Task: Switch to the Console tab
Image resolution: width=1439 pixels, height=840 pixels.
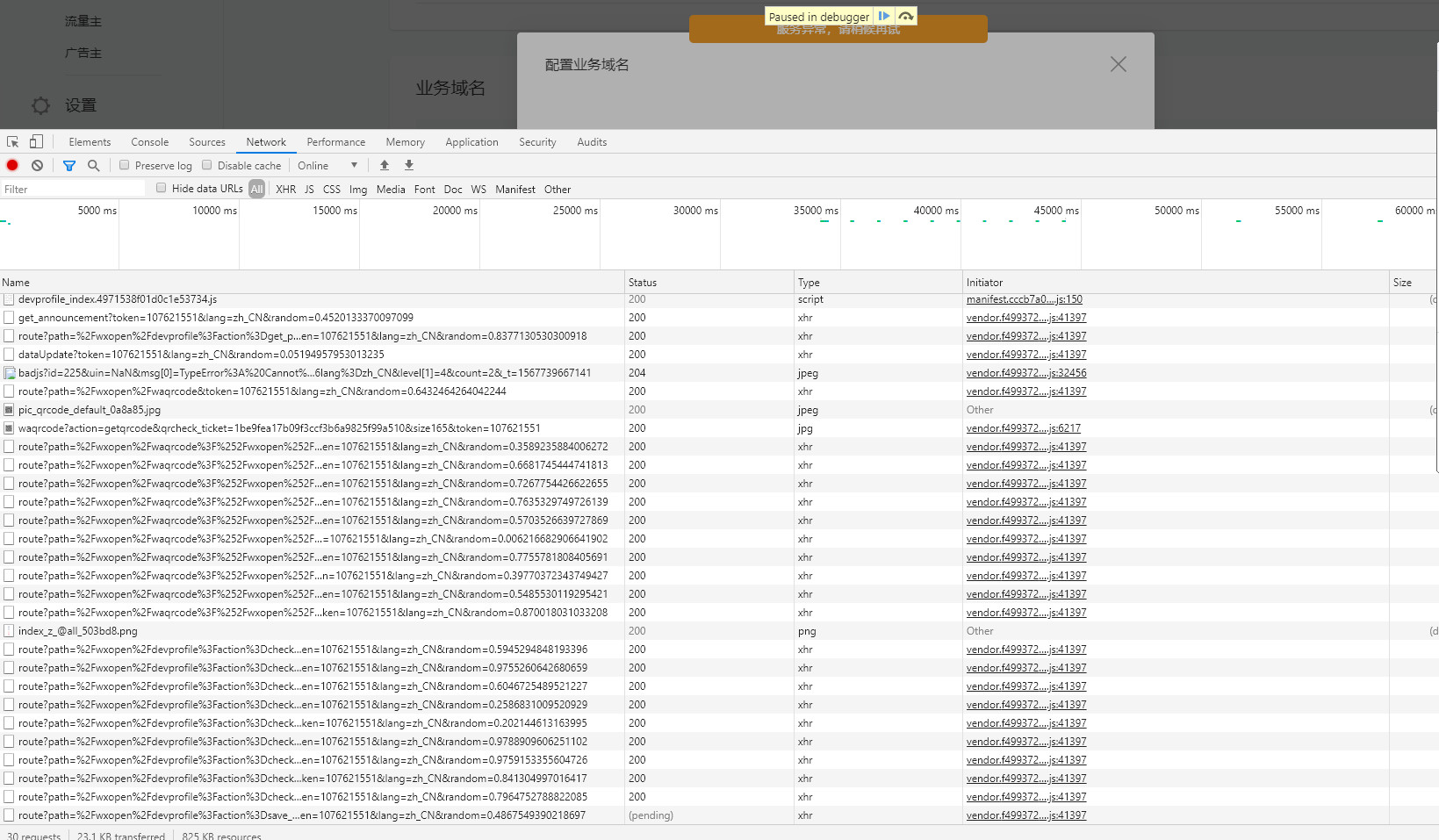Action: point(149,142)
